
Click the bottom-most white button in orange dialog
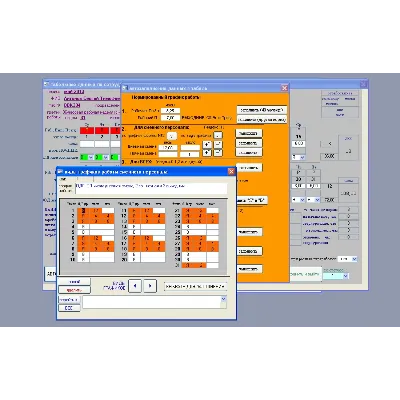click(249, 269)
